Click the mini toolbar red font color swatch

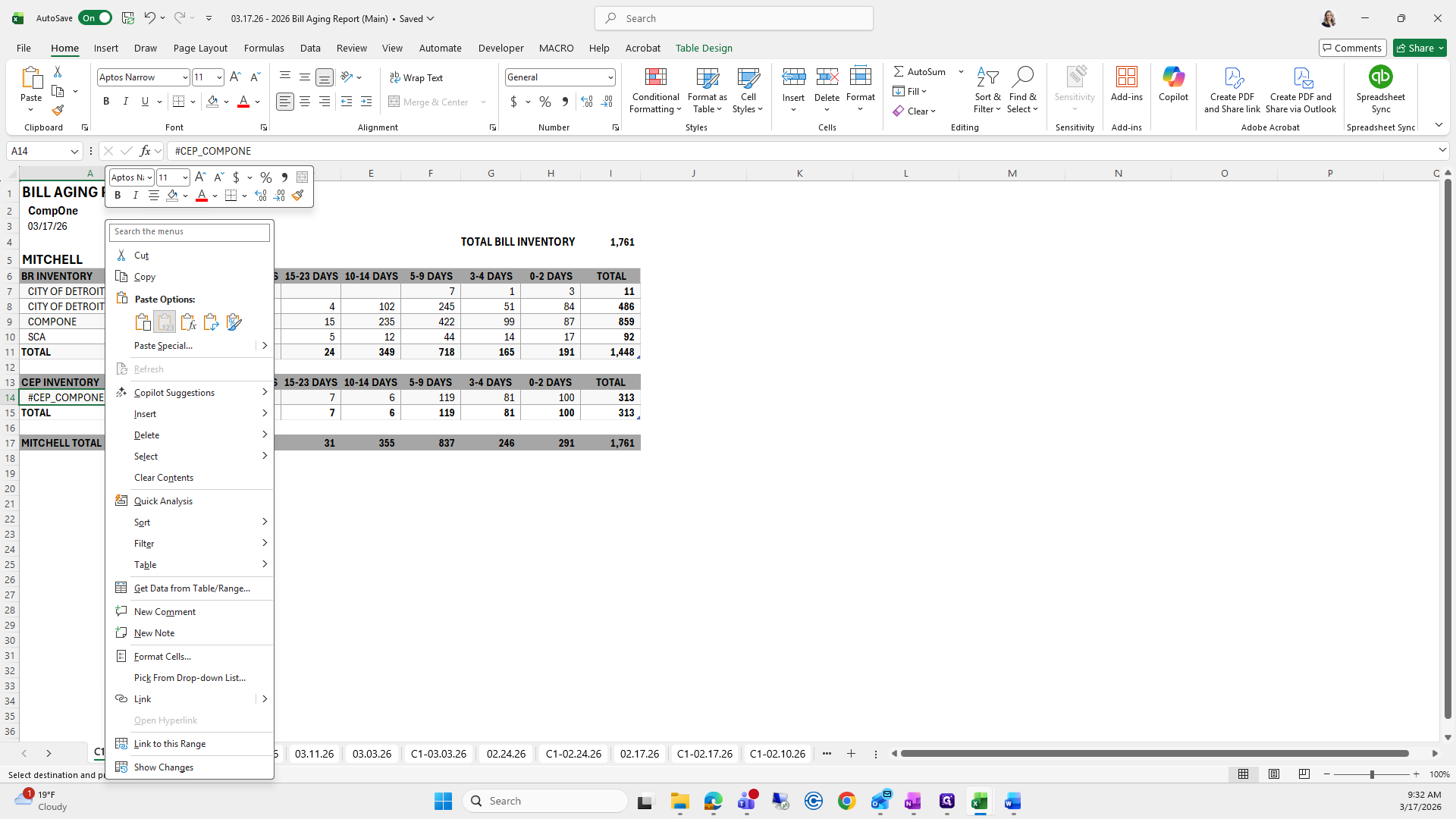point(201,196)
